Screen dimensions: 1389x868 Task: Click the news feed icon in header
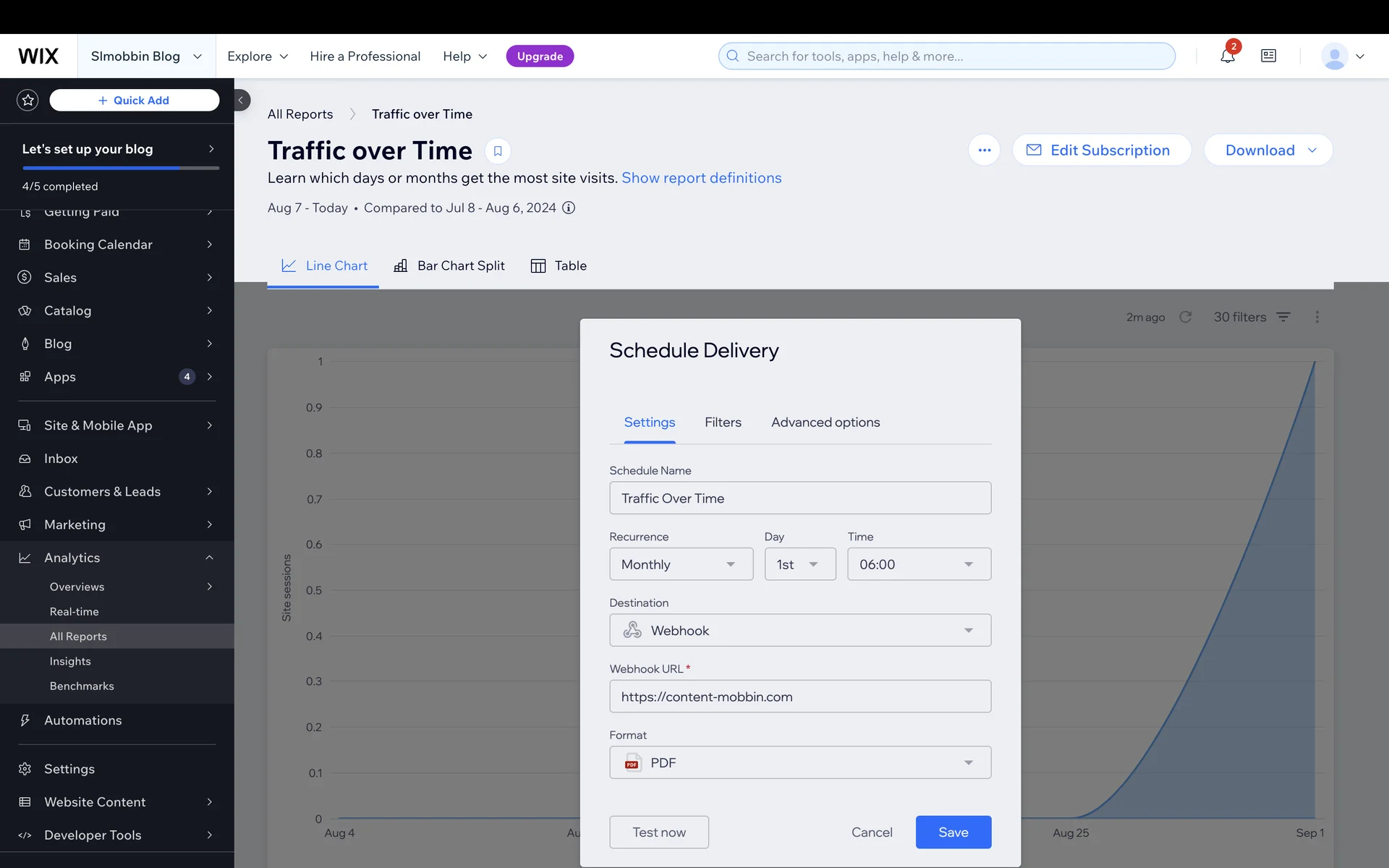[x=1268, y=56]
